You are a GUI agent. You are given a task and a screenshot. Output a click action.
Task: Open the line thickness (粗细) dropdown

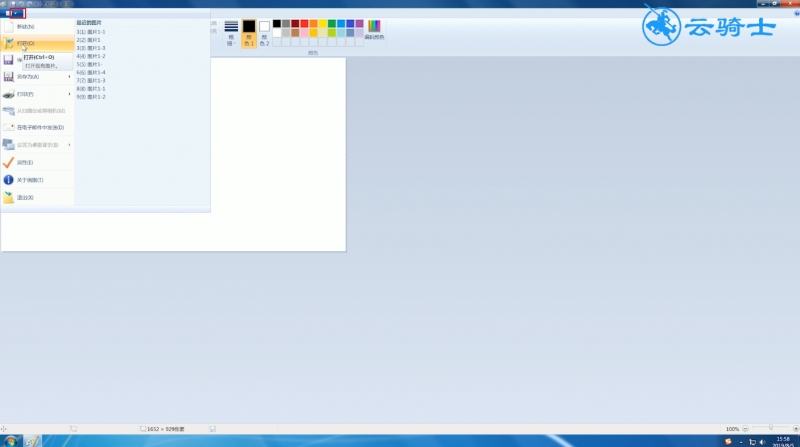point(231,33)
